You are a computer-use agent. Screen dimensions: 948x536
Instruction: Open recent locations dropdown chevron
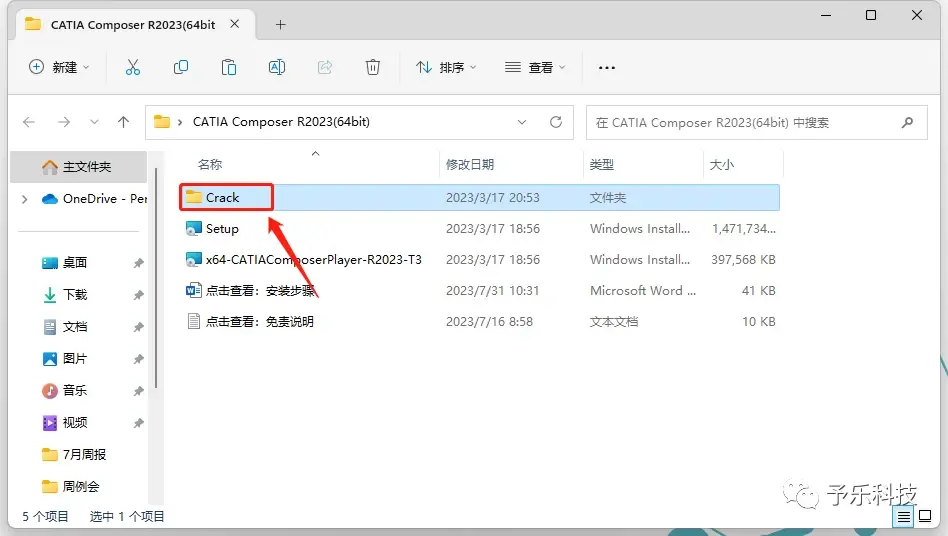(94, 122)
